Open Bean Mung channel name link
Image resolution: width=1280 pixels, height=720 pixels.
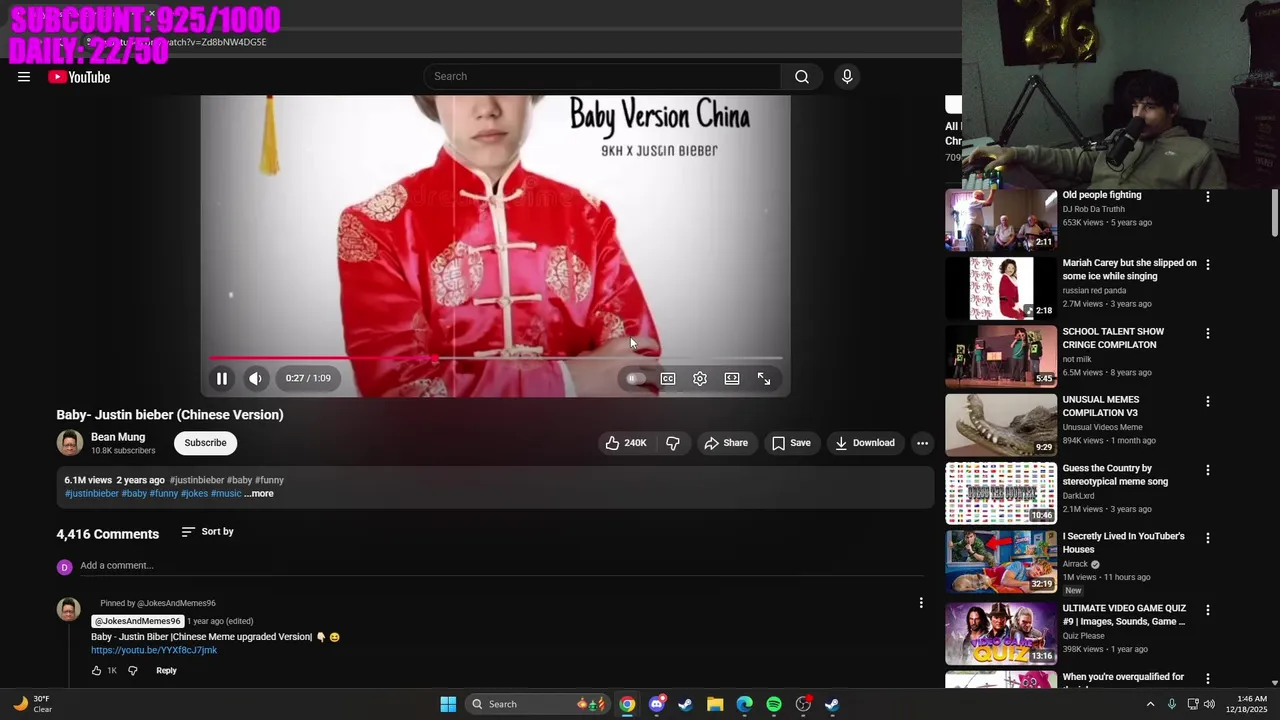(118, 437)
